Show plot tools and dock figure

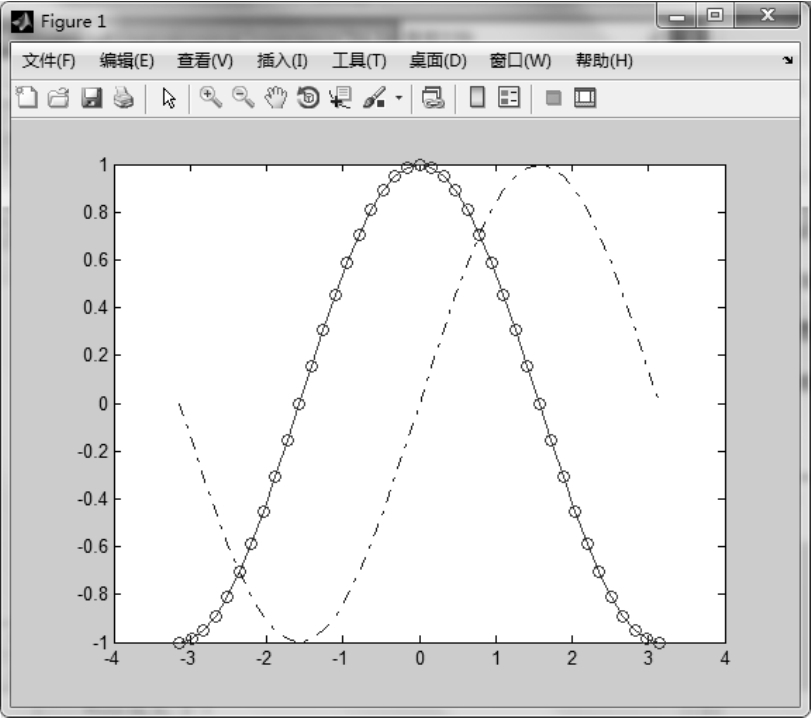(585, 97)
